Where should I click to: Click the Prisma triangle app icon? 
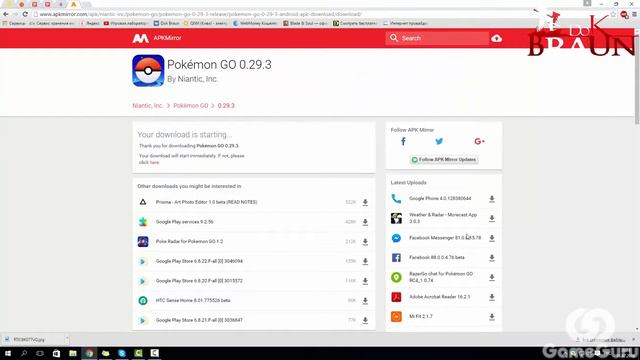pyautogui.click(x=143, y=202)
